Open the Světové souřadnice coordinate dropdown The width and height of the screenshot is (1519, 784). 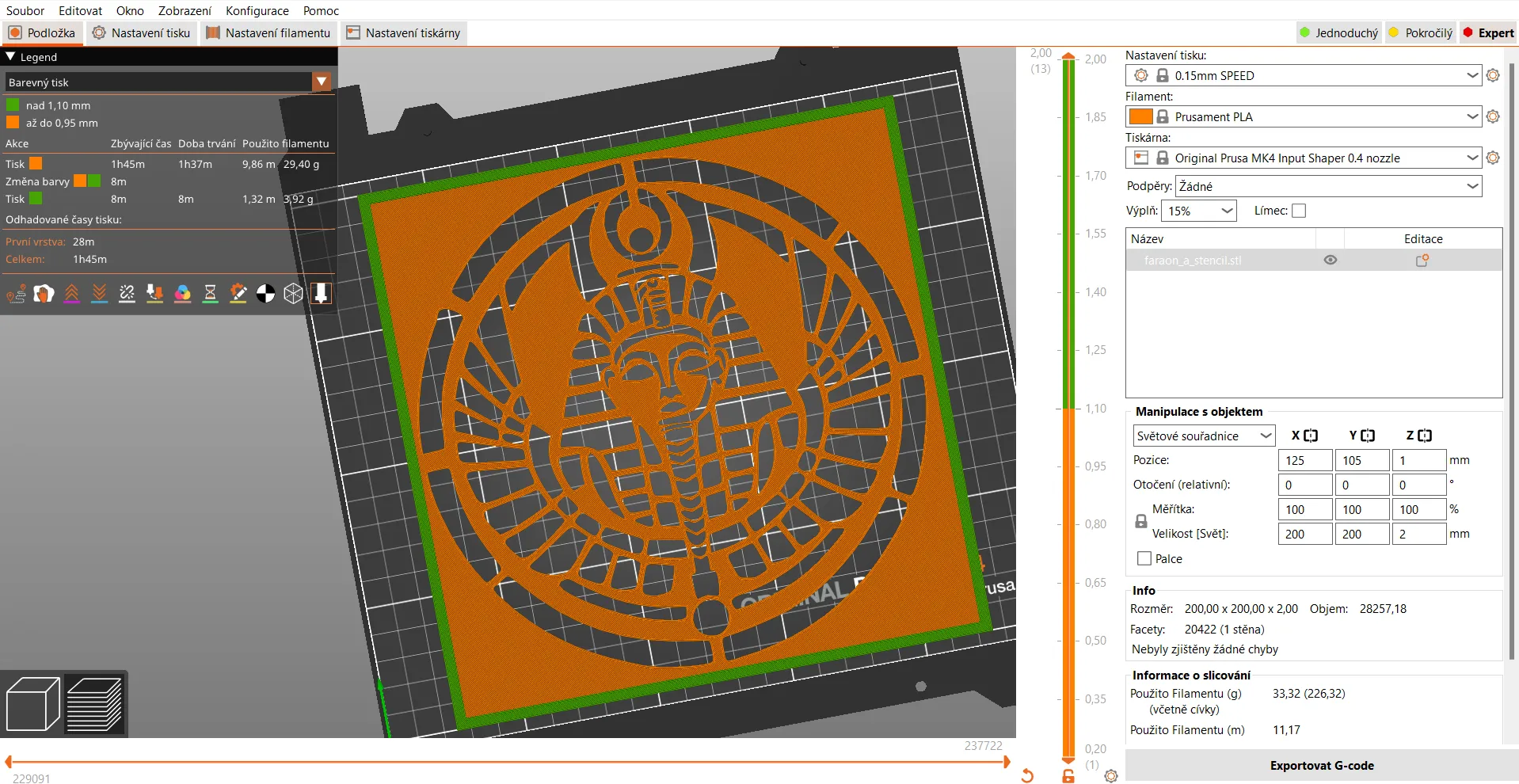tap(1203, 436)
